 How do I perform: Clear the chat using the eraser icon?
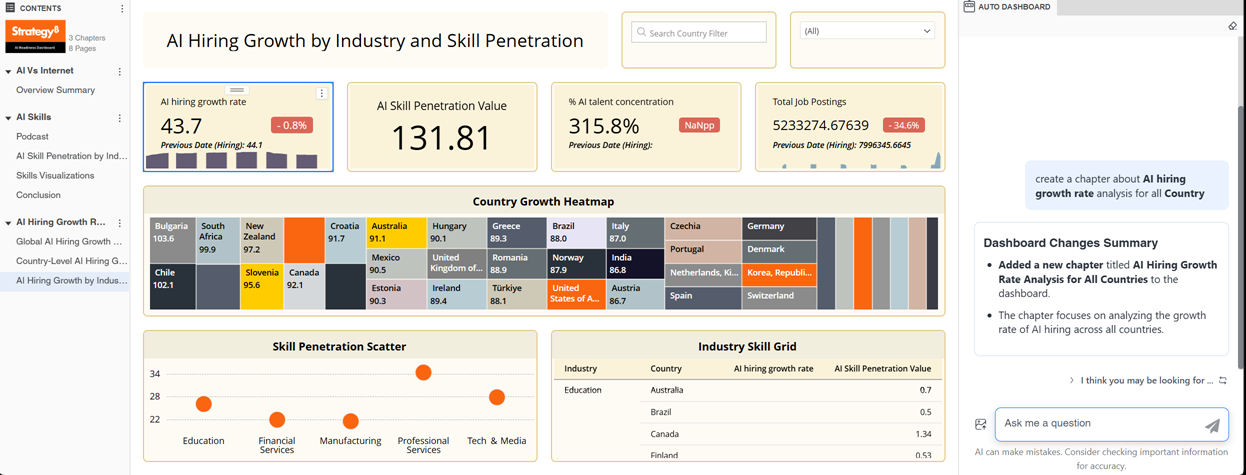tap(1232, 26)
